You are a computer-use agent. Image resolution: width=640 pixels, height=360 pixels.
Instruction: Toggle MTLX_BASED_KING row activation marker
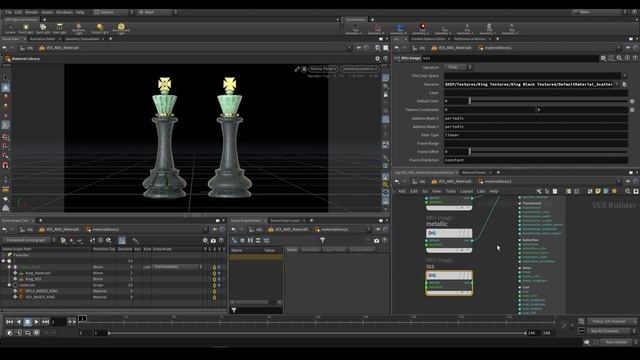pyautogui.click(x=214, y=291)
